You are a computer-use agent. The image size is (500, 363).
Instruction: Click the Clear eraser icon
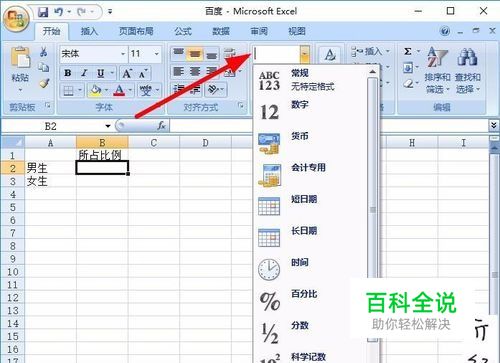408,83
